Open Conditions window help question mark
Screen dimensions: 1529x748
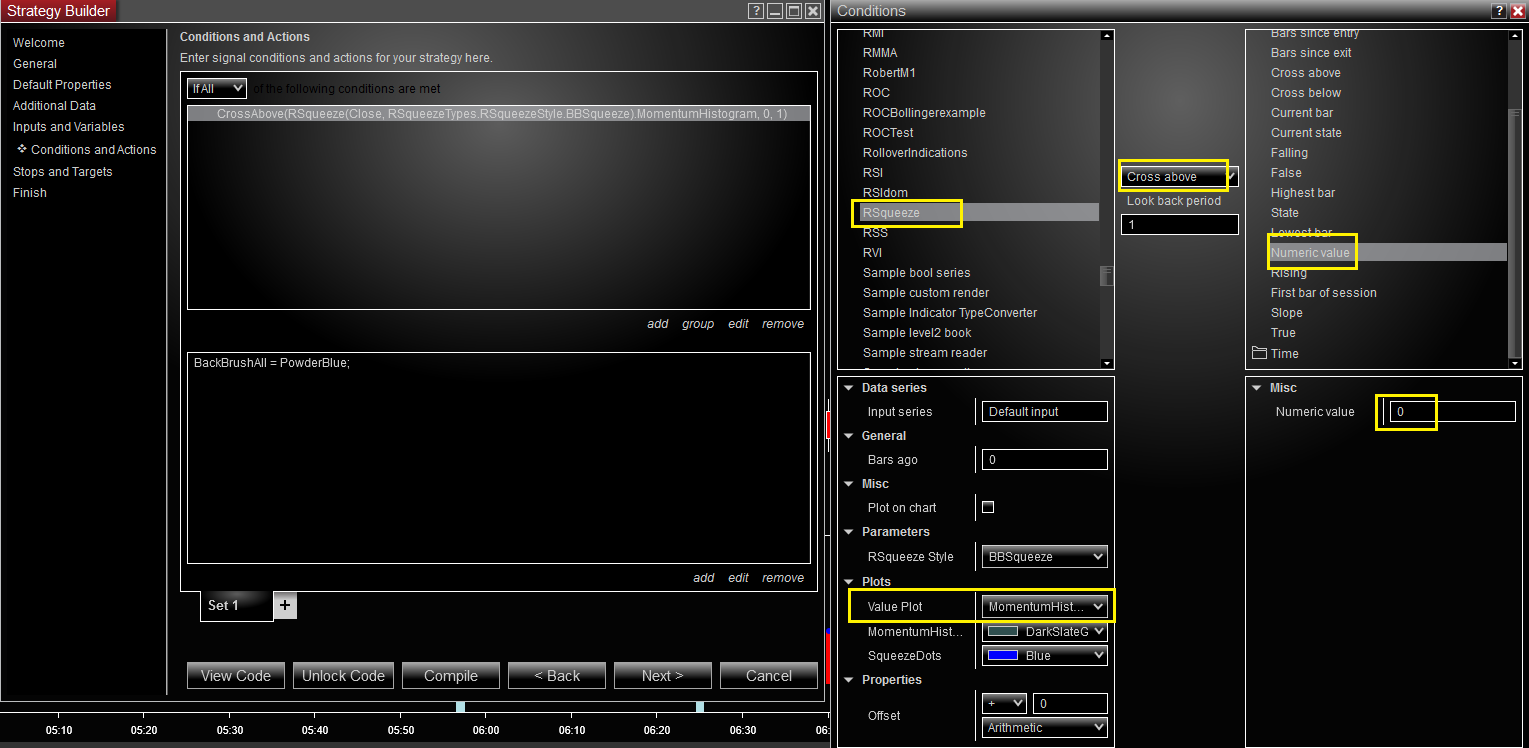point(1499,11)
